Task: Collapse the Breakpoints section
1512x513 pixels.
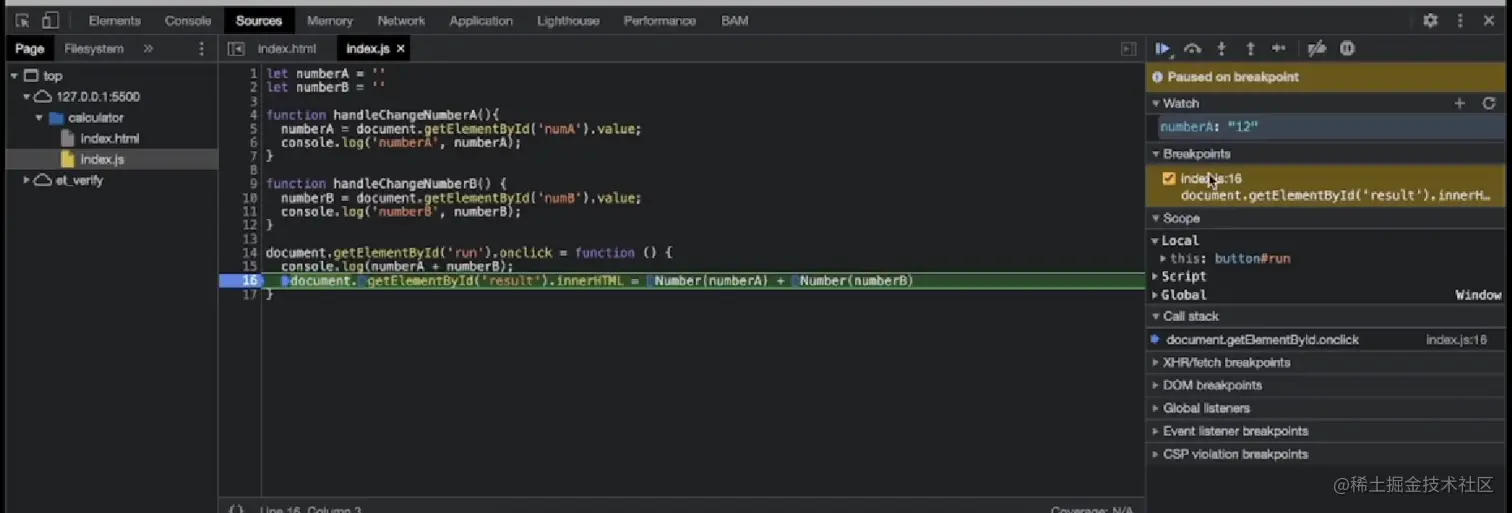Action: pyautogui.click(x=1156, y=154)
